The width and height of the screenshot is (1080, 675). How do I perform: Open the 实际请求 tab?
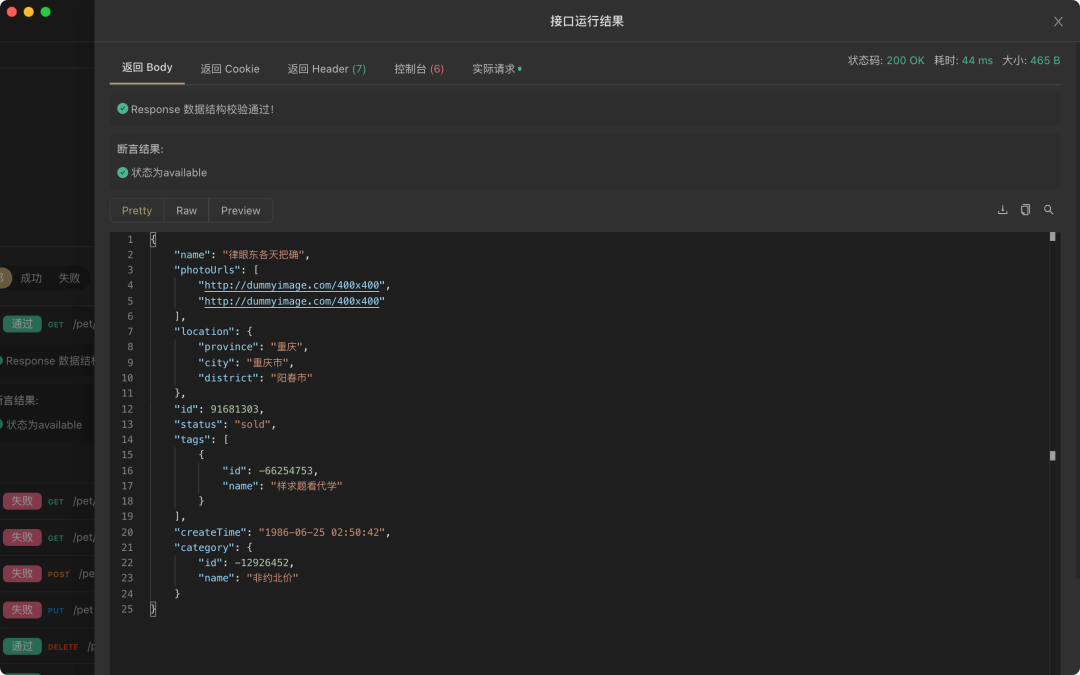click(497, 69)
